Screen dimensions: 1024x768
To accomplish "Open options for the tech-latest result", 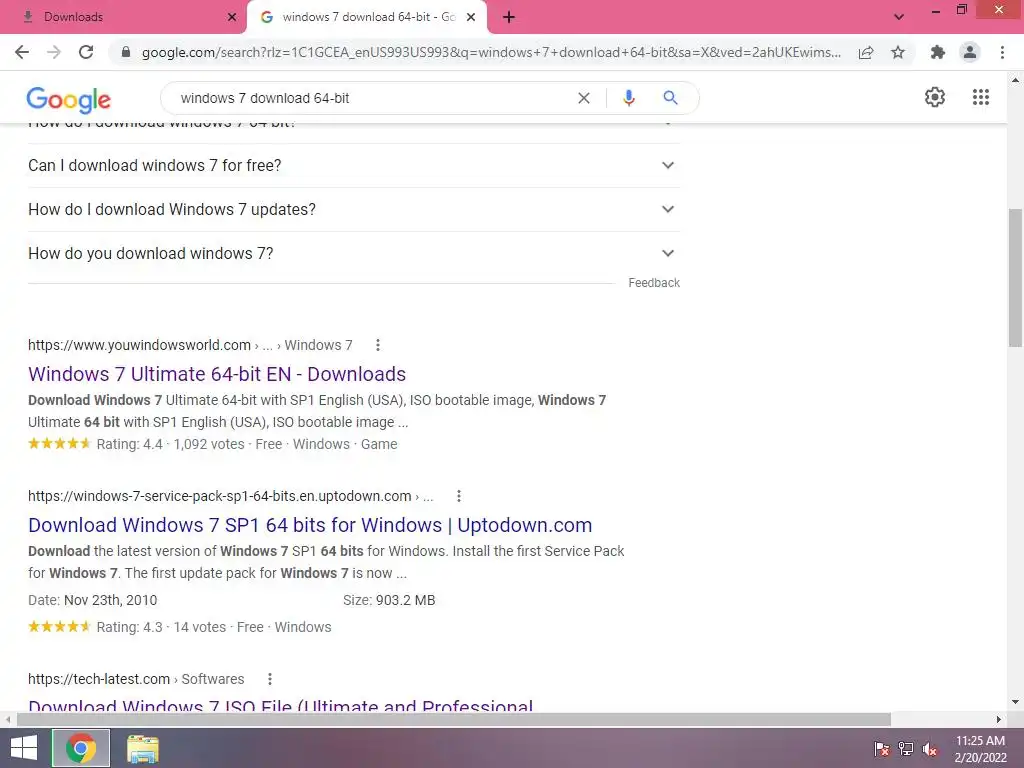I will point(270,679).
